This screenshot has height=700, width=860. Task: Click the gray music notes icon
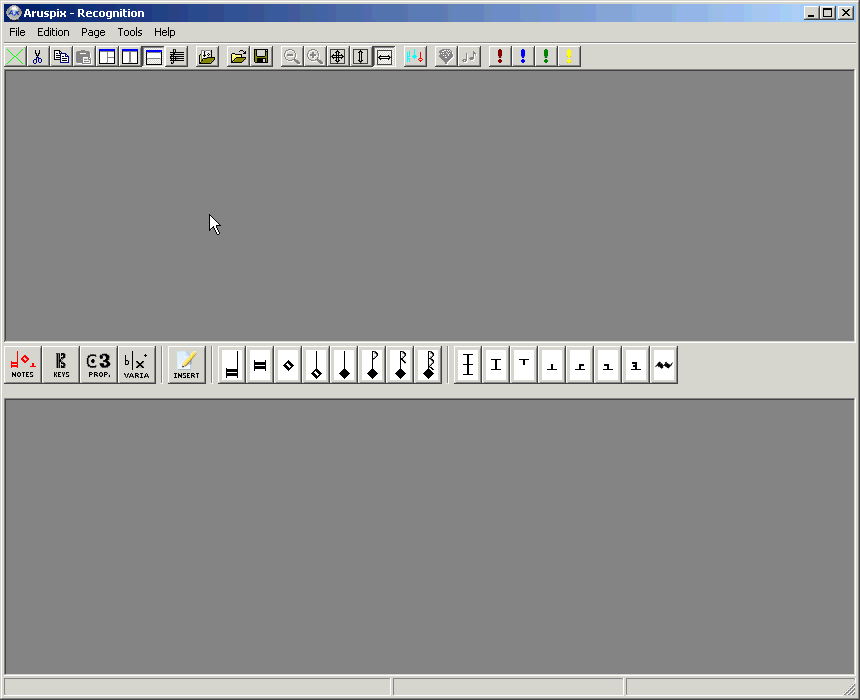click(x=469, y=57)
